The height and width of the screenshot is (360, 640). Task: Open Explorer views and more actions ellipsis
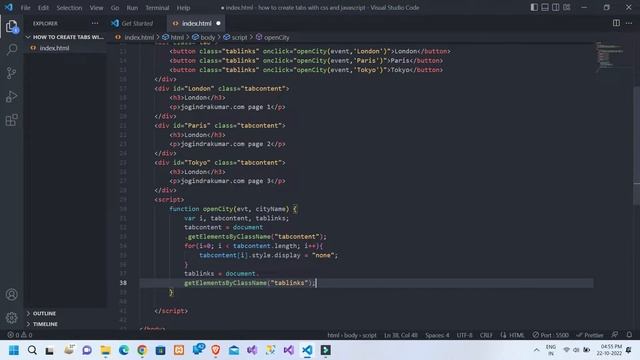coord(95,23)
